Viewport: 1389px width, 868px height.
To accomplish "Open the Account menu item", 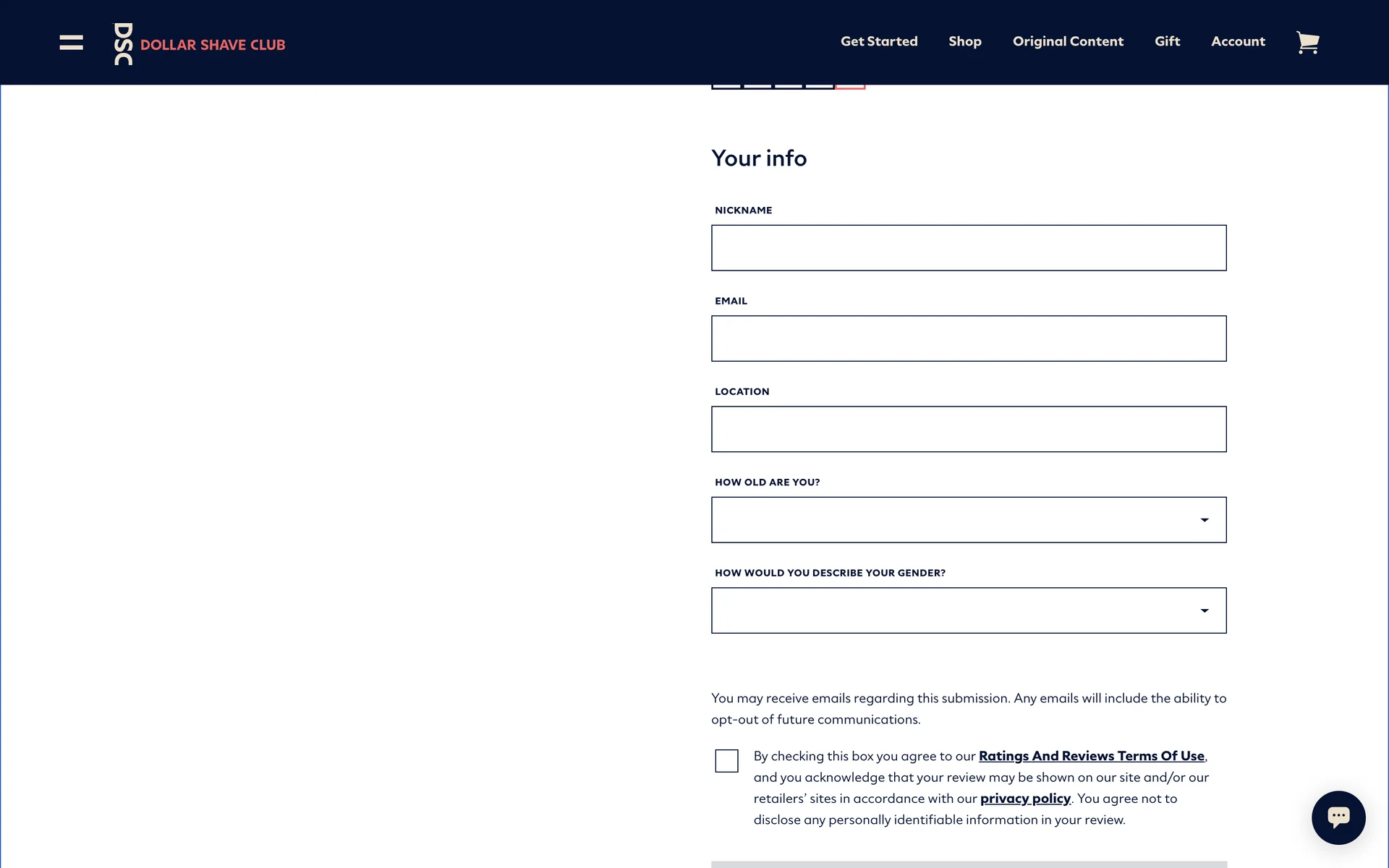I will [1238, 42].
